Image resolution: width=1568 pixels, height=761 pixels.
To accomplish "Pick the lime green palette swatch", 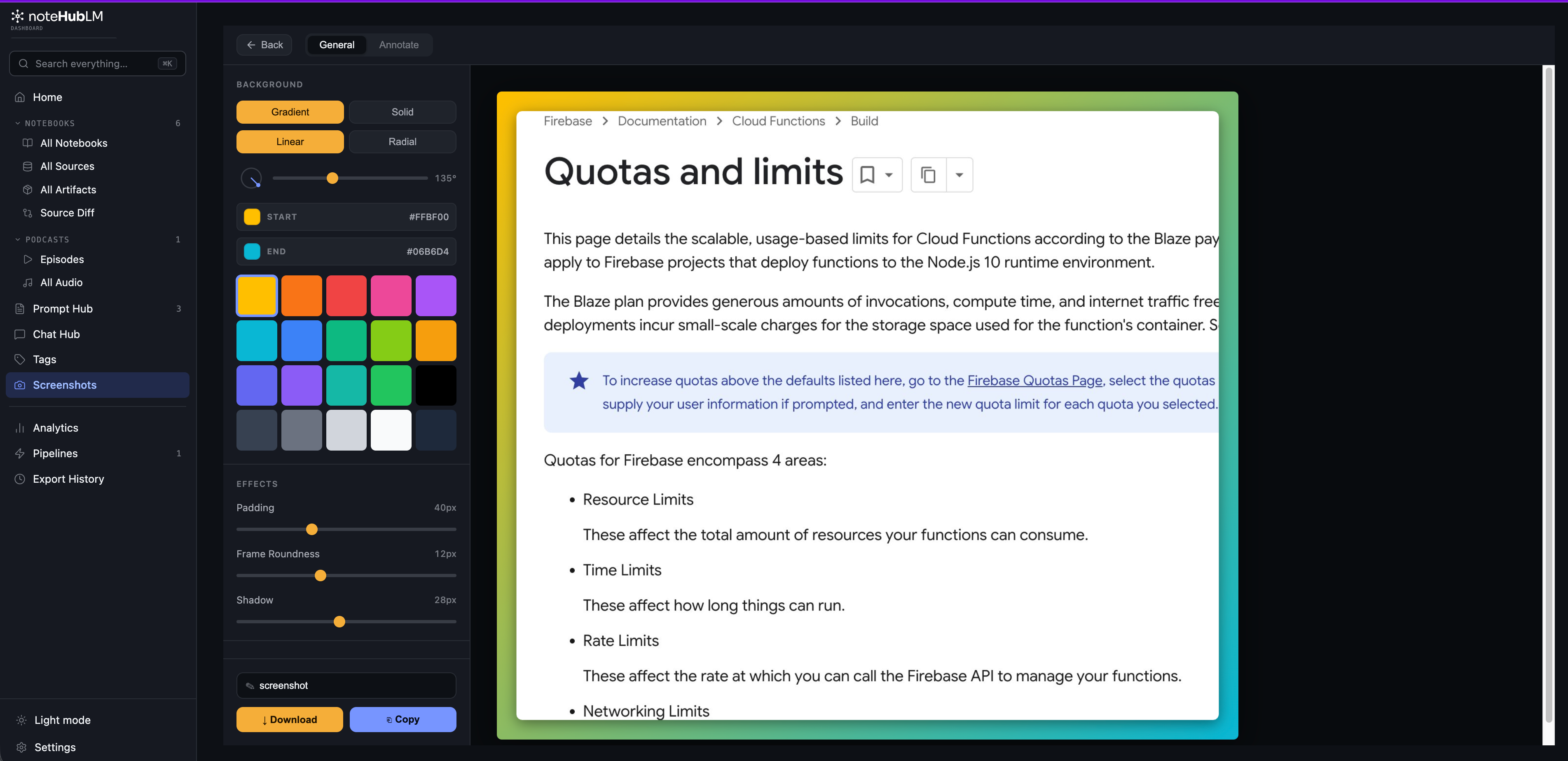I will [x=391, y=341].
